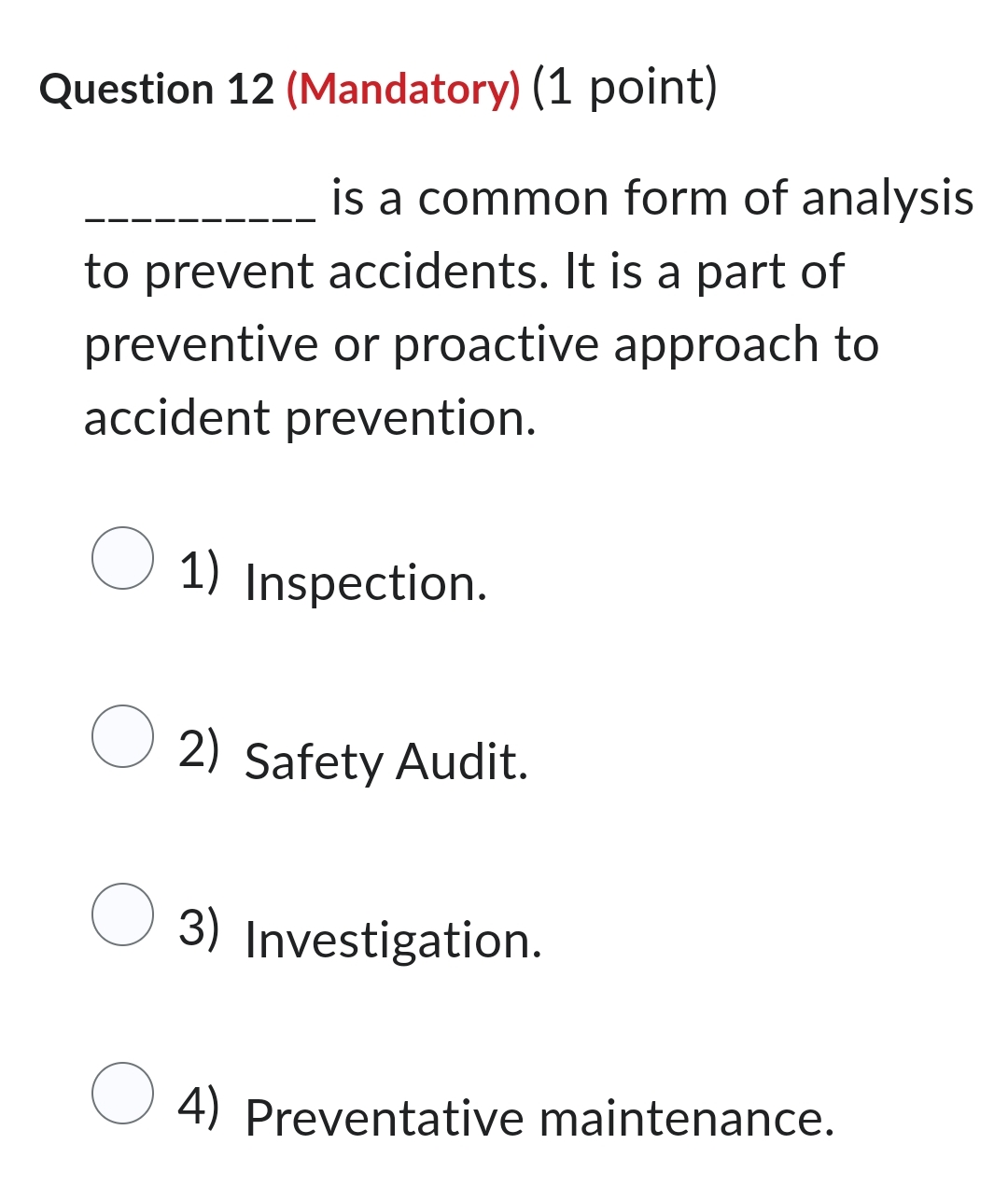Click the red Mandatory label
Viewport: 1008px width, 1200px height.
tap(403, 90)
